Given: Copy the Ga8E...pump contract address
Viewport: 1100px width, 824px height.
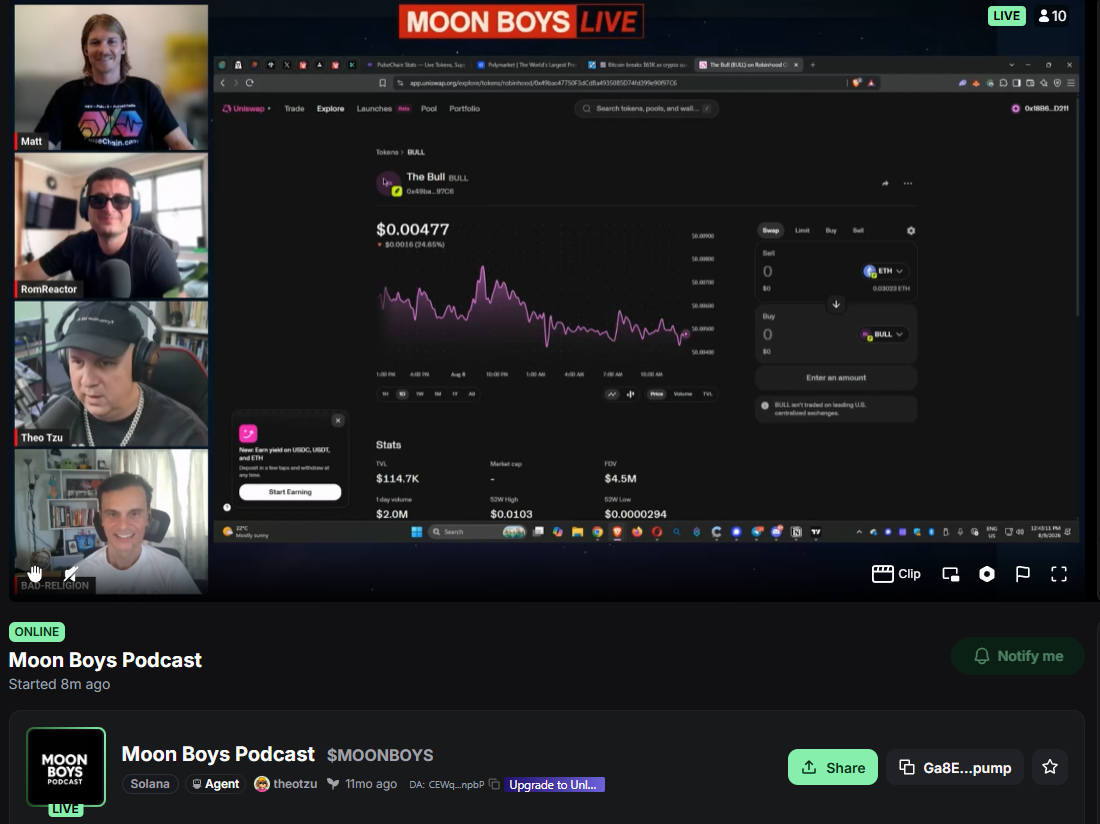Looking at the screenshot, I should (x=955, y=767).
